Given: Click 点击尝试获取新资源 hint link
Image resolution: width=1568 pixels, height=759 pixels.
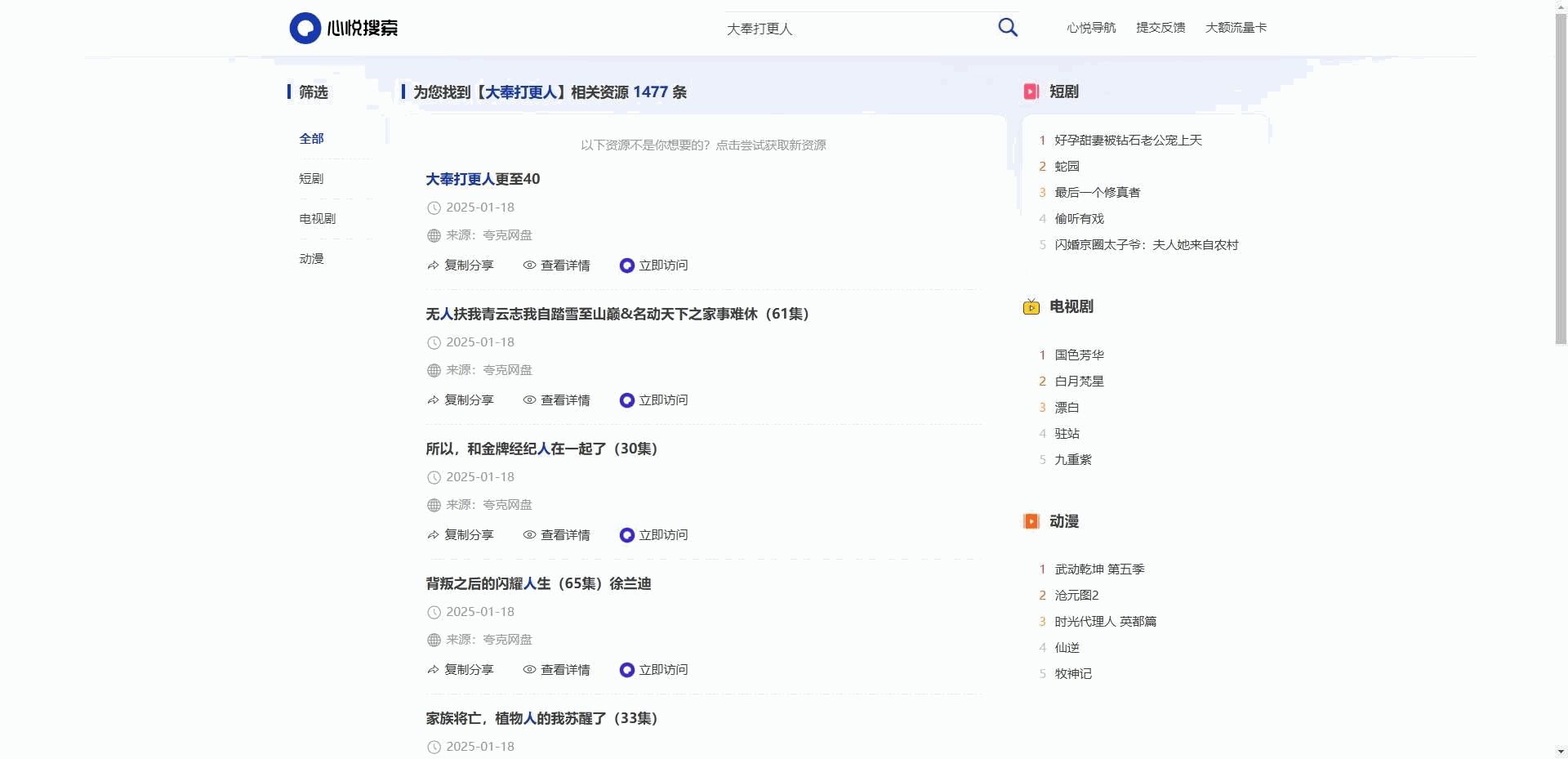Looking at the screenshot, I should click(770, 145).
